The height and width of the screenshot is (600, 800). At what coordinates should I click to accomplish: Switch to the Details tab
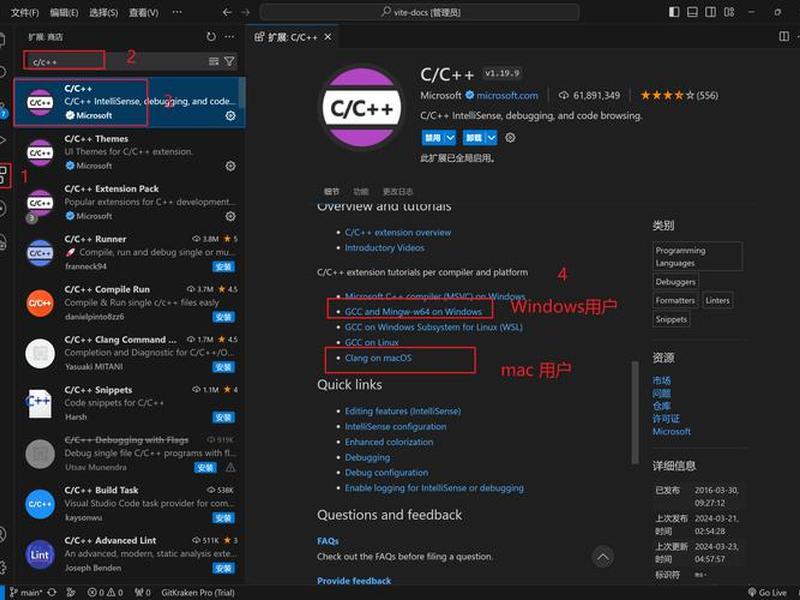tap(331, 191)
